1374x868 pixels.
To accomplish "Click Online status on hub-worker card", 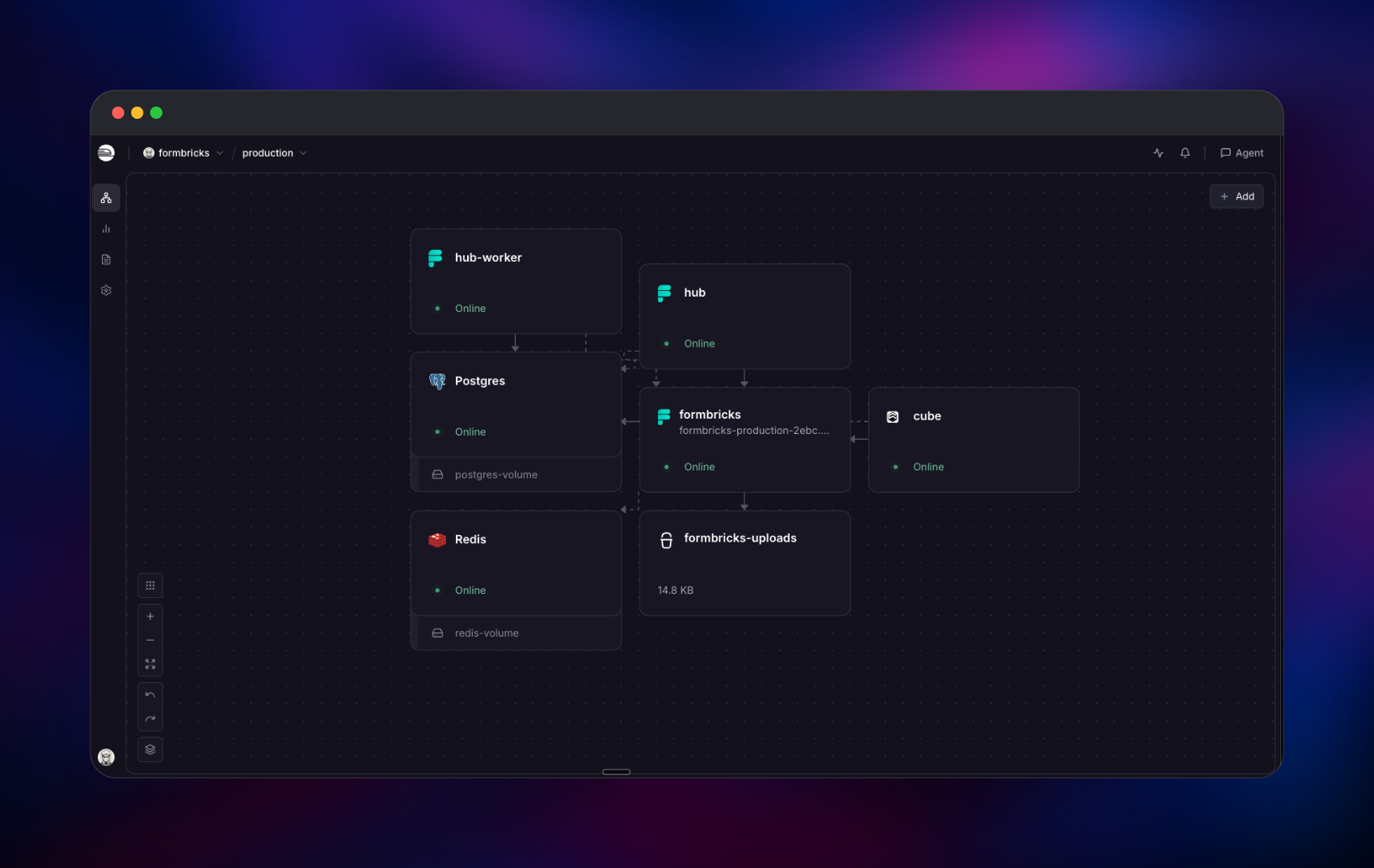I will (x=470, y=309).
